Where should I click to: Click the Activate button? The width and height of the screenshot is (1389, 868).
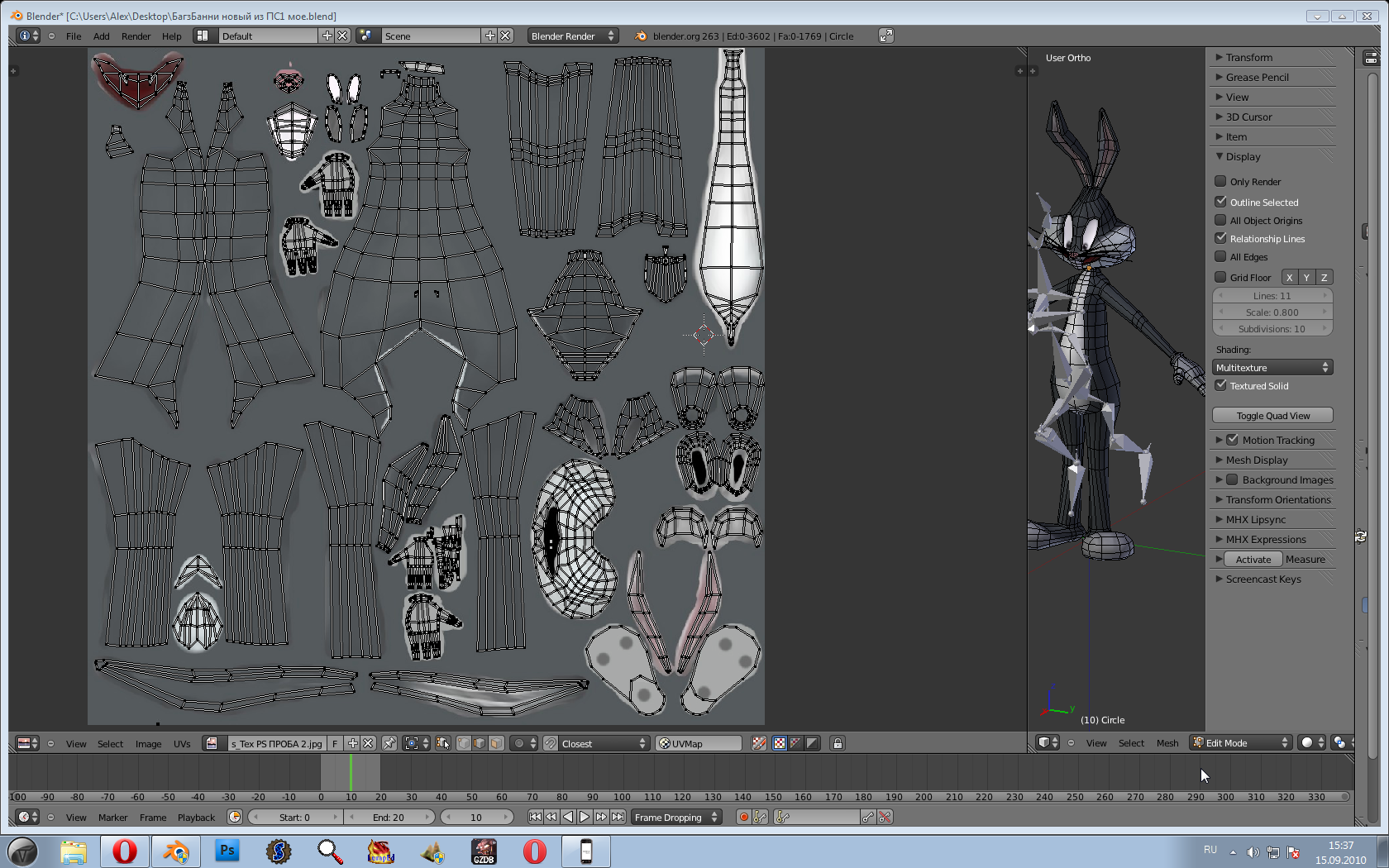(1253, 559)
